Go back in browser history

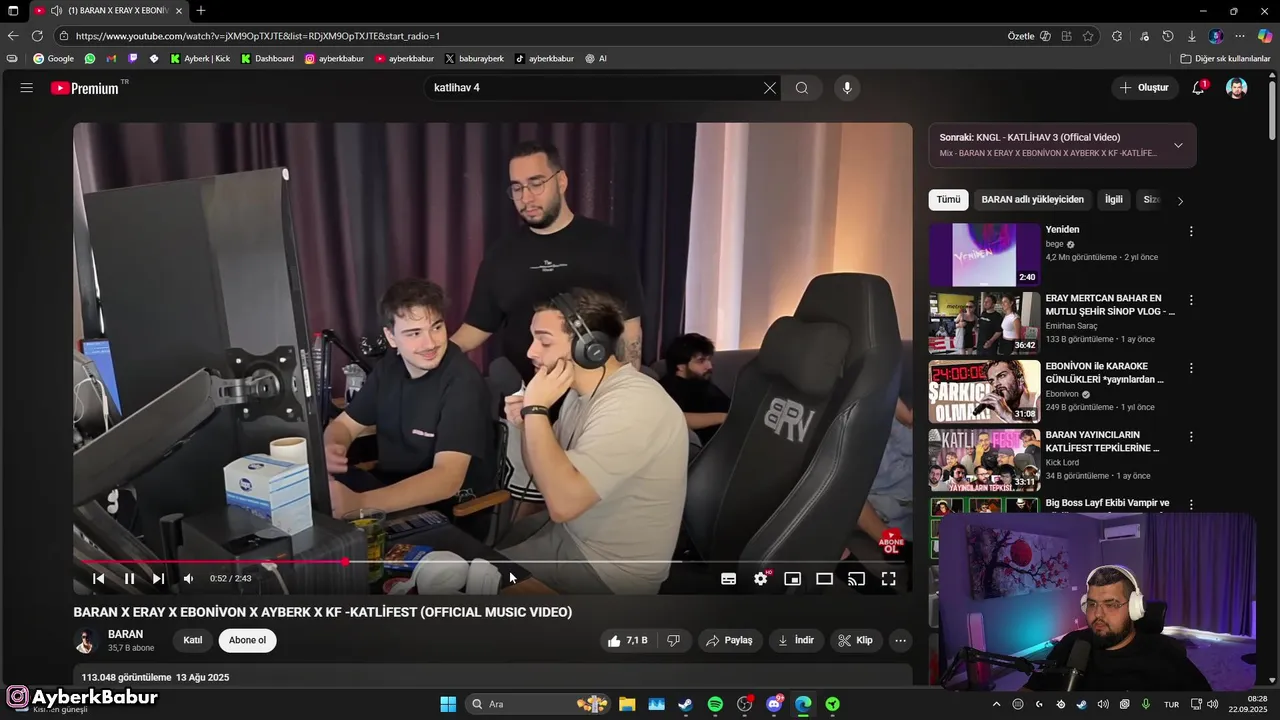pyautogui.click(x=13, y=36)
